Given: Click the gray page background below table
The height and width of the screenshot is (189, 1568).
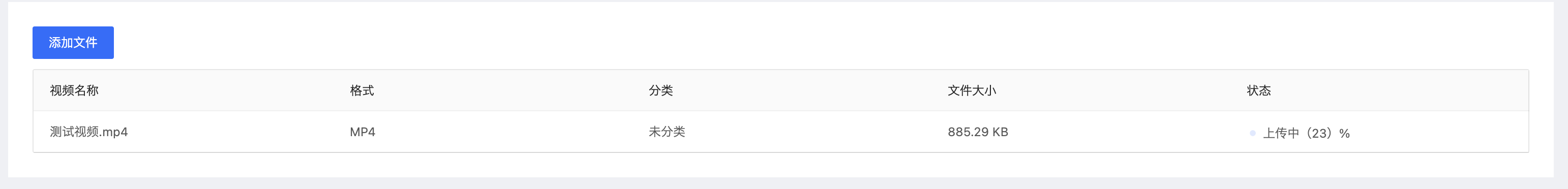Looking at the screenshot, I should click(784, 183).
